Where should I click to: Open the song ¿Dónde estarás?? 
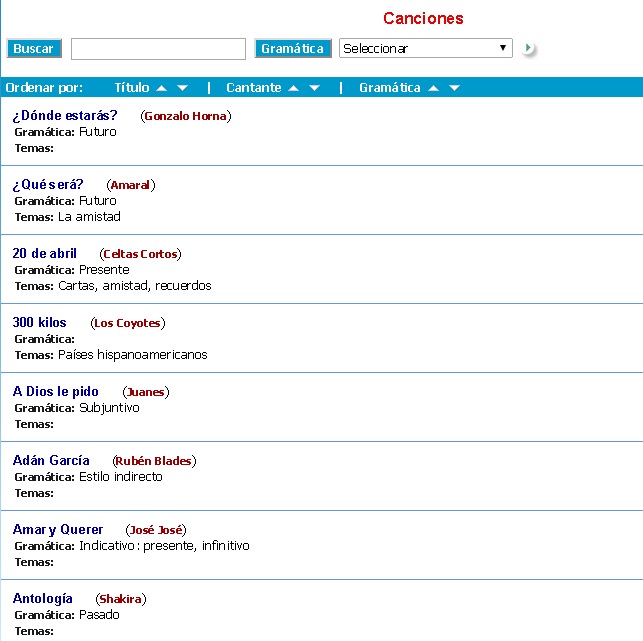coord(65,115)
